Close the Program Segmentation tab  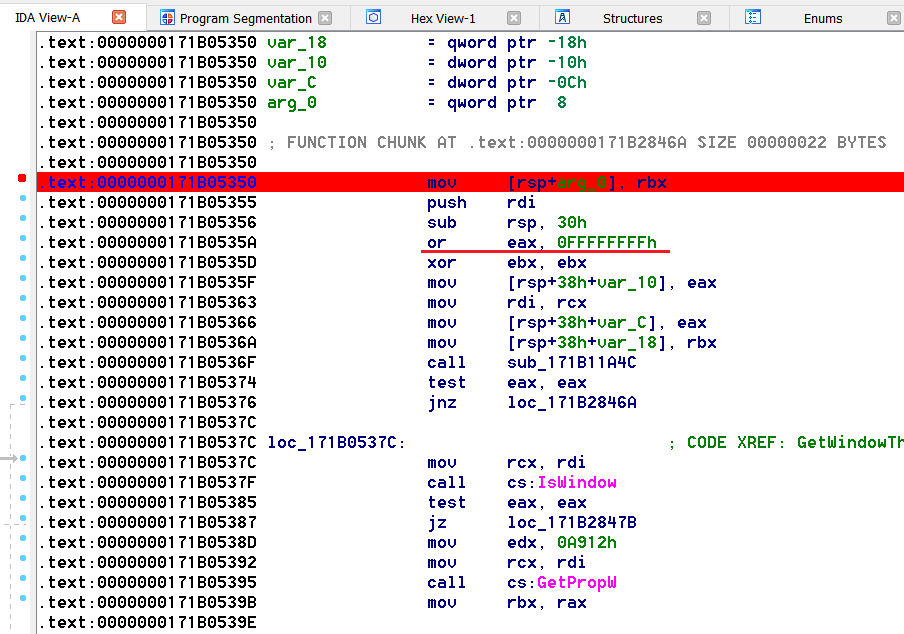click(325, 18)
